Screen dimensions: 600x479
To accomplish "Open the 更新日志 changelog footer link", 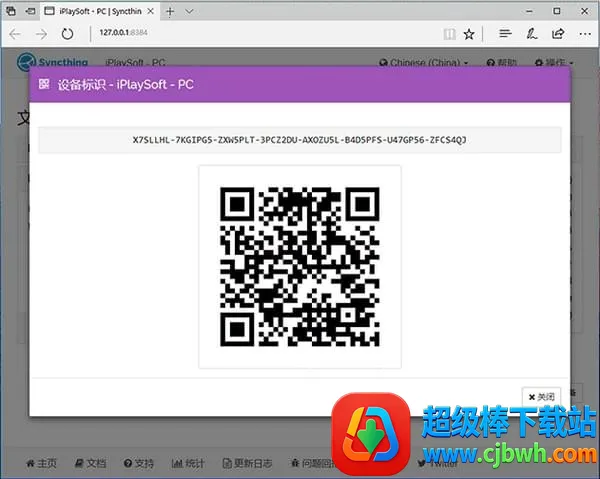I will [x=248, y=463].
